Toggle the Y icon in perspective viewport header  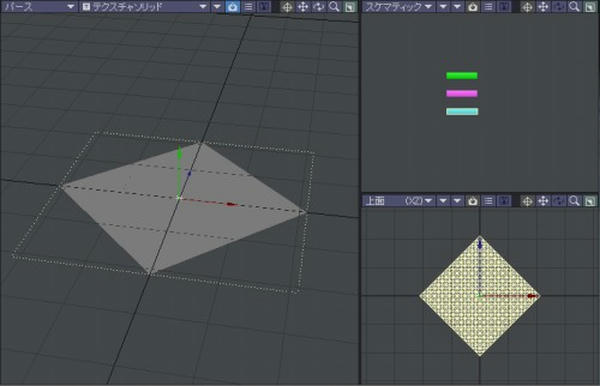[264, 7]
